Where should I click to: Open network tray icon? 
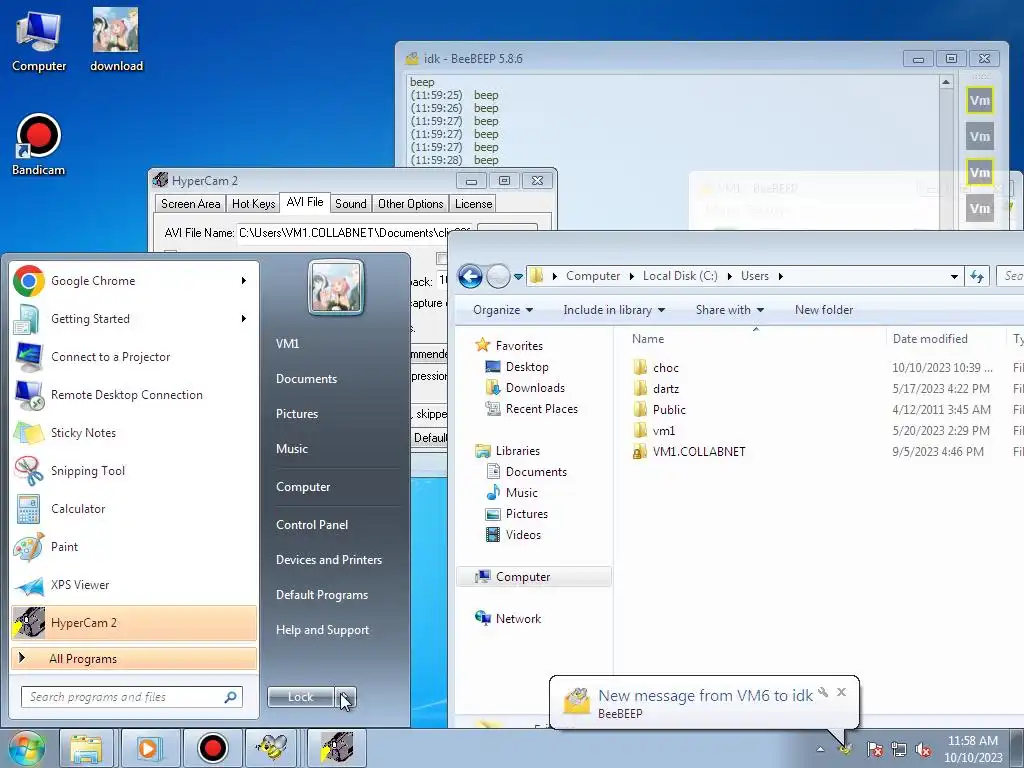tap(899, 749)
